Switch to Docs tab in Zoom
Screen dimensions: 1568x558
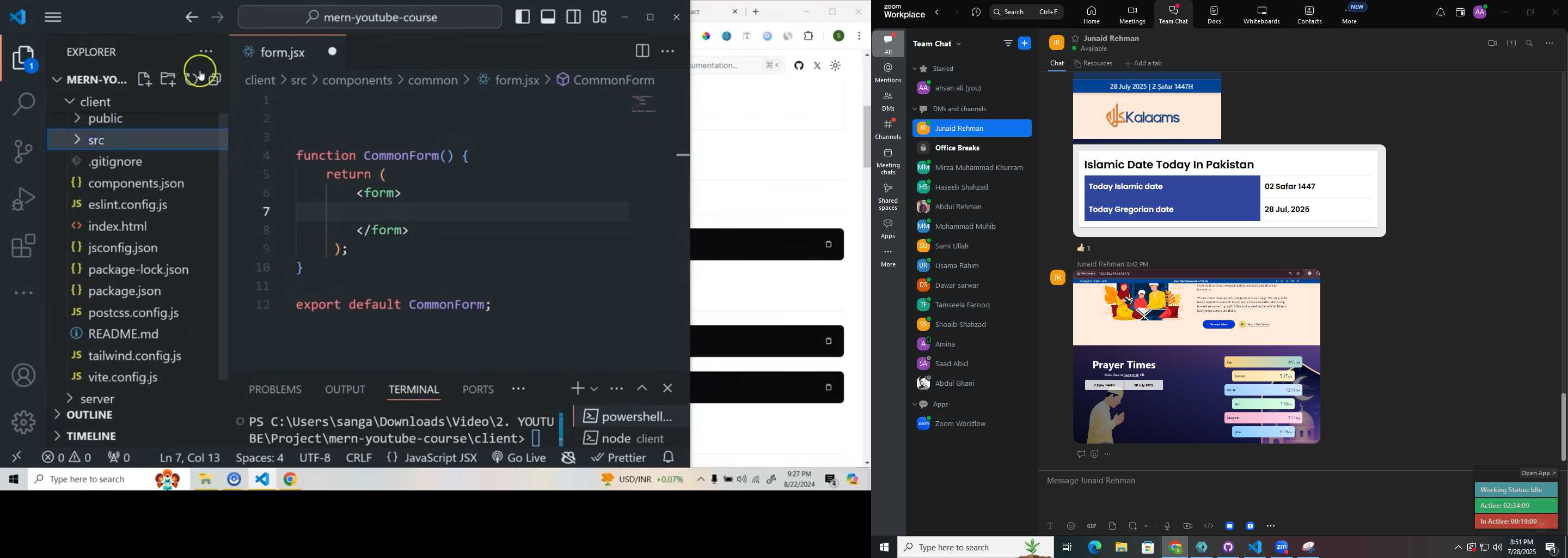[1214, 15]
